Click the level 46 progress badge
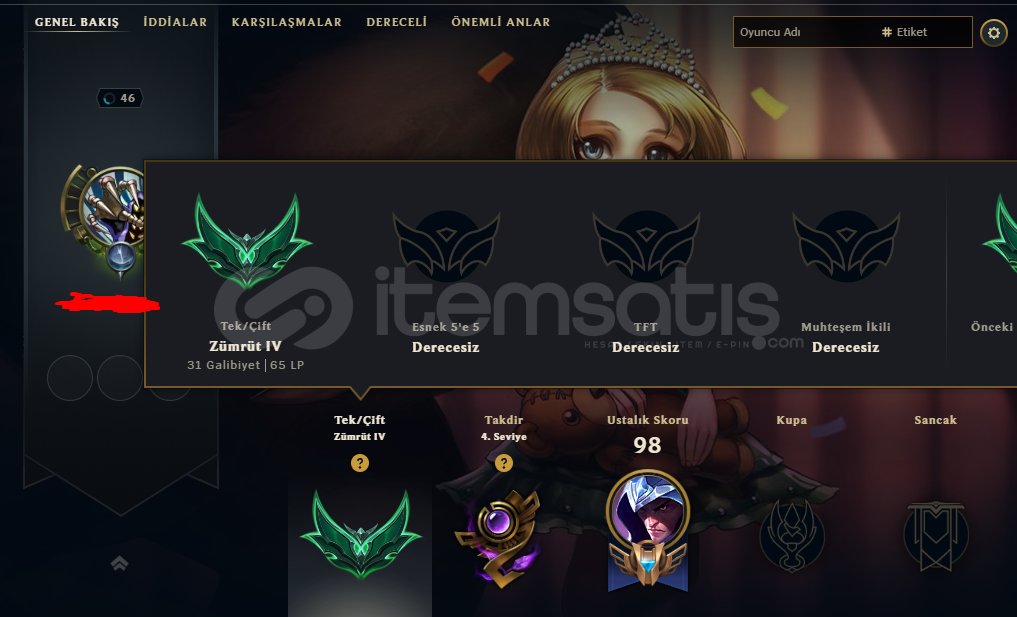This screenshot has width=1017, height=617. [119, 98]
